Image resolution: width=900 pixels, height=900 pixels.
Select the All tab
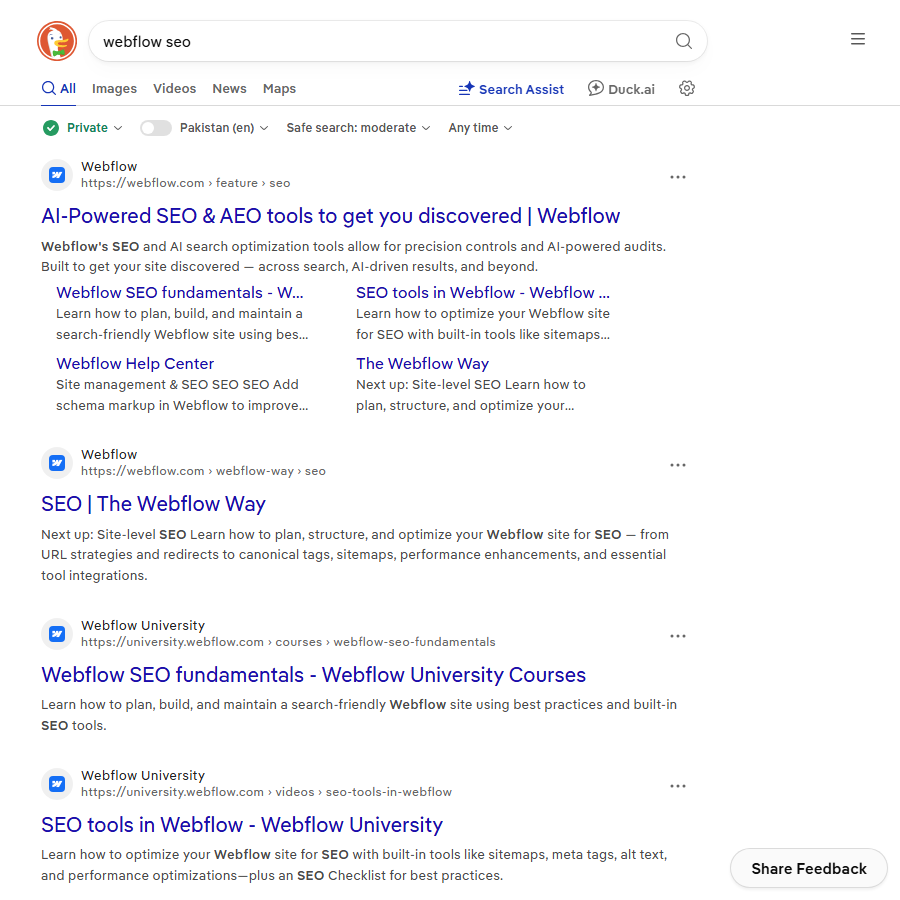[59, 88]
